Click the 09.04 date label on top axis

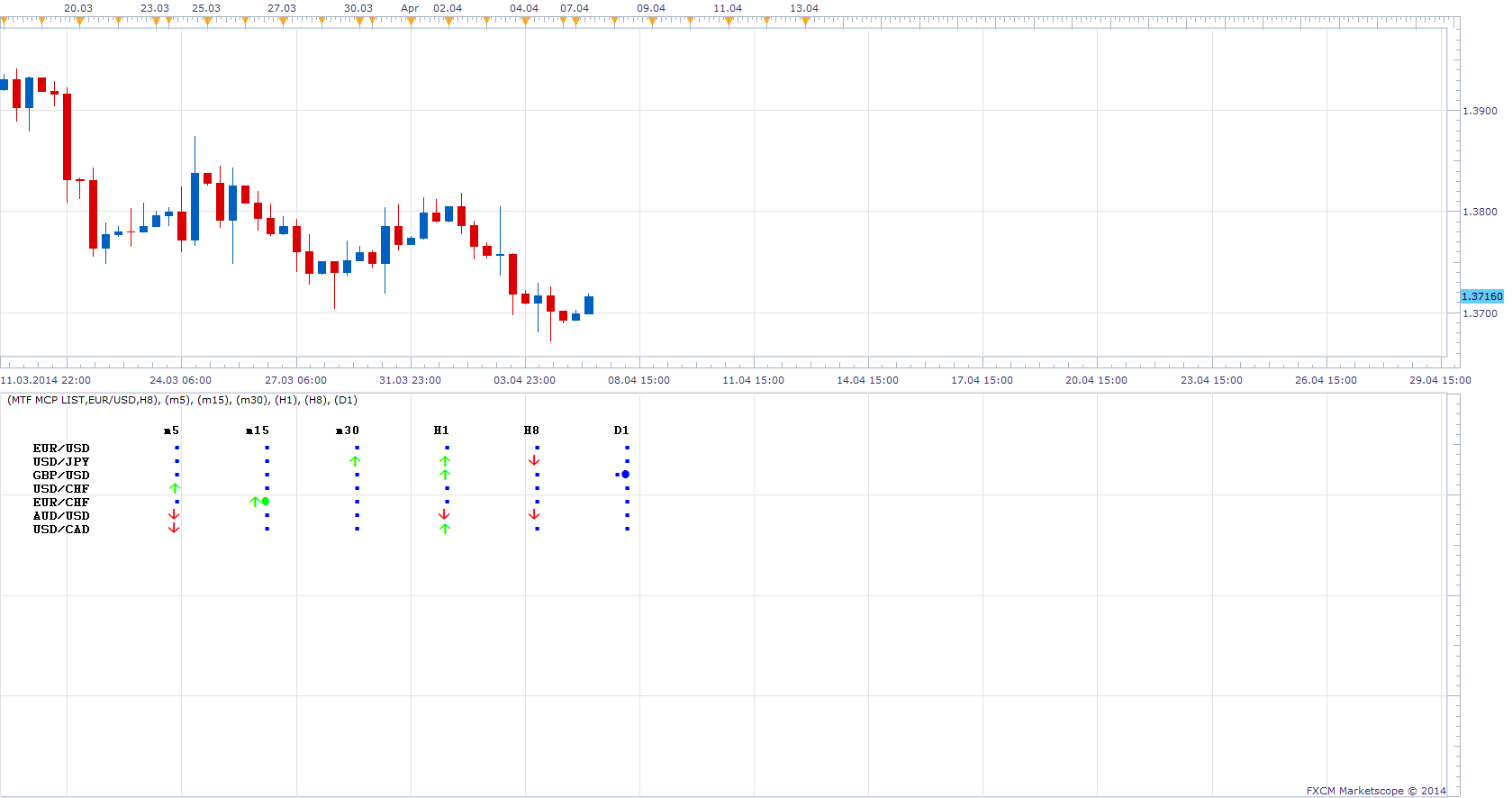651,8
